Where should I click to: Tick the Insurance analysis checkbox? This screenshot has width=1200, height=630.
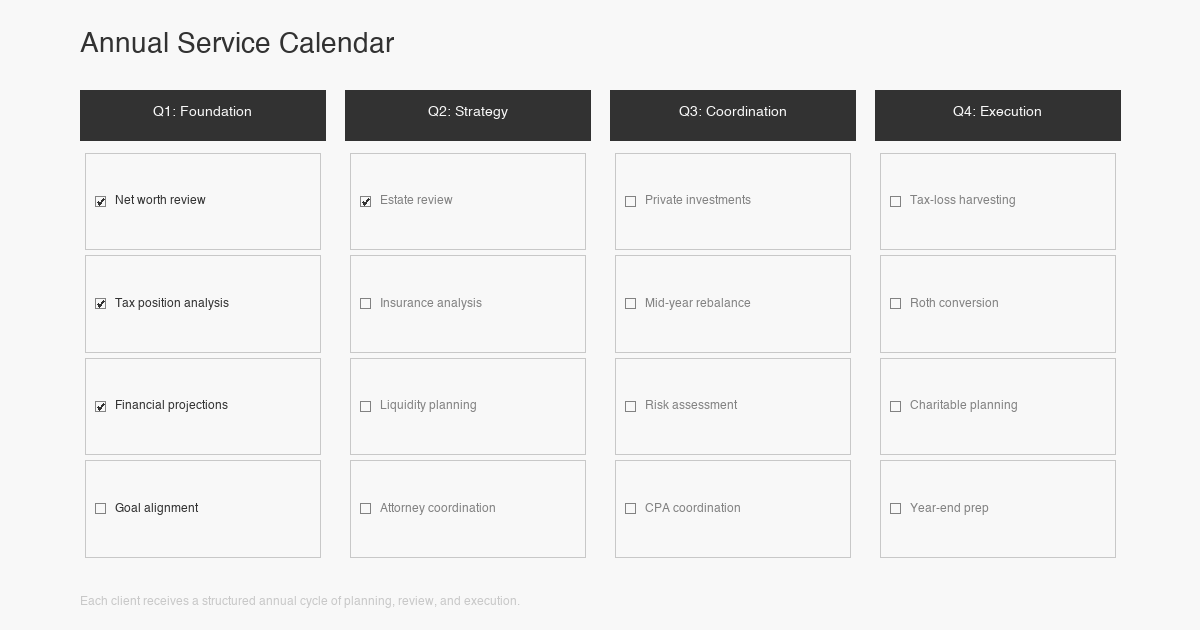(365, 304)
